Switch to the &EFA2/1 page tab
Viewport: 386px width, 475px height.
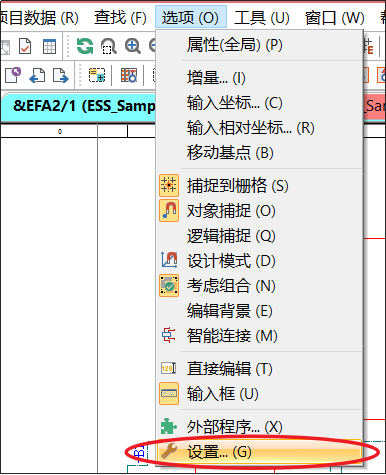[x=79, y=107]
